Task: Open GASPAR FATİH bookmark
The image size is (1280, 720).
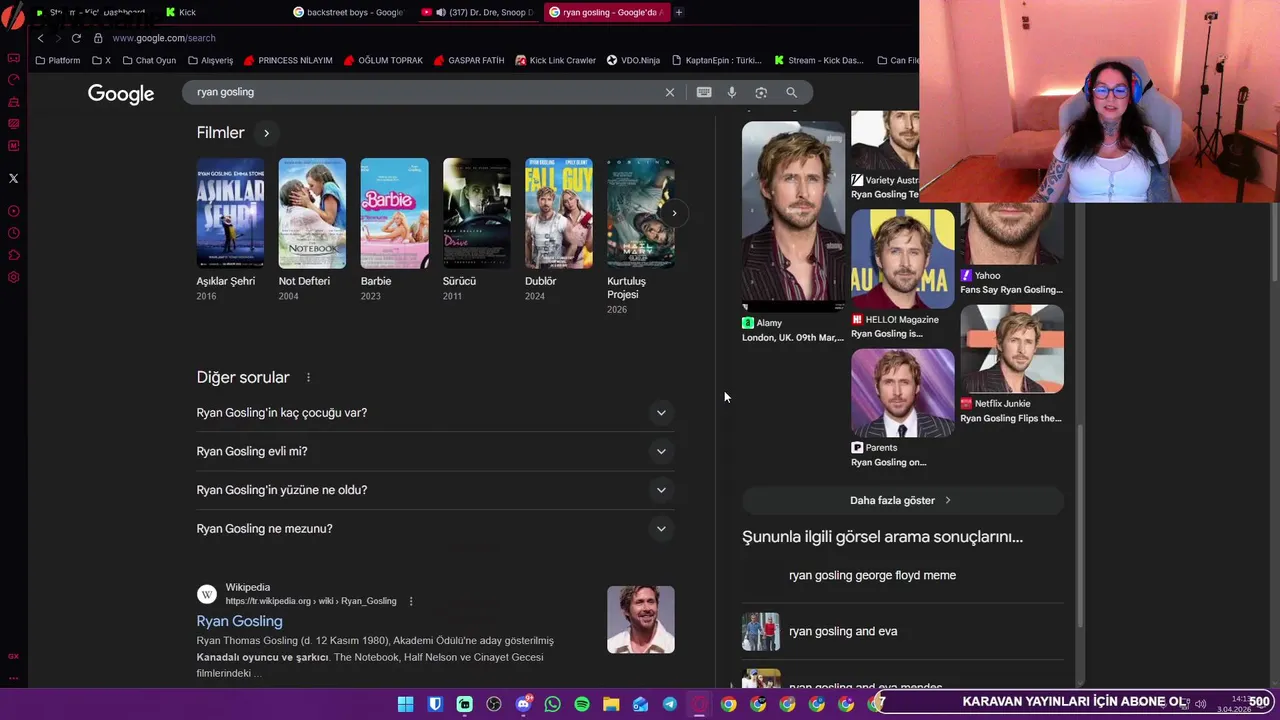Action: click(469, 60)
